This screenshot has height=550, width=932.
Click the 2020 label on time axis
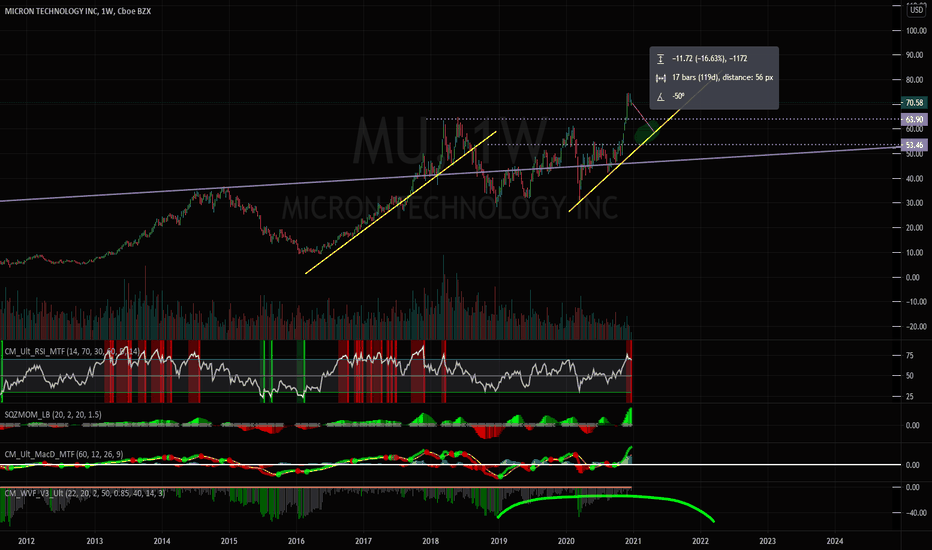566,541
